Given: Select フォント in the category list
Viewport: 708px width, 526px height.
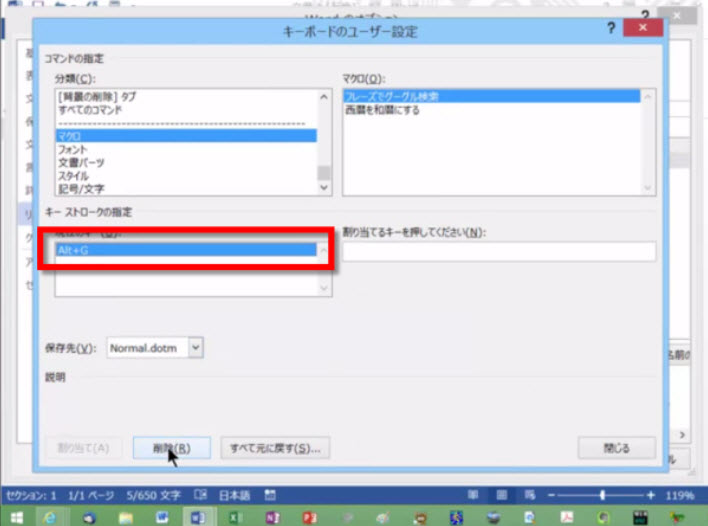Looking at the screenshot, I should 73,149.
